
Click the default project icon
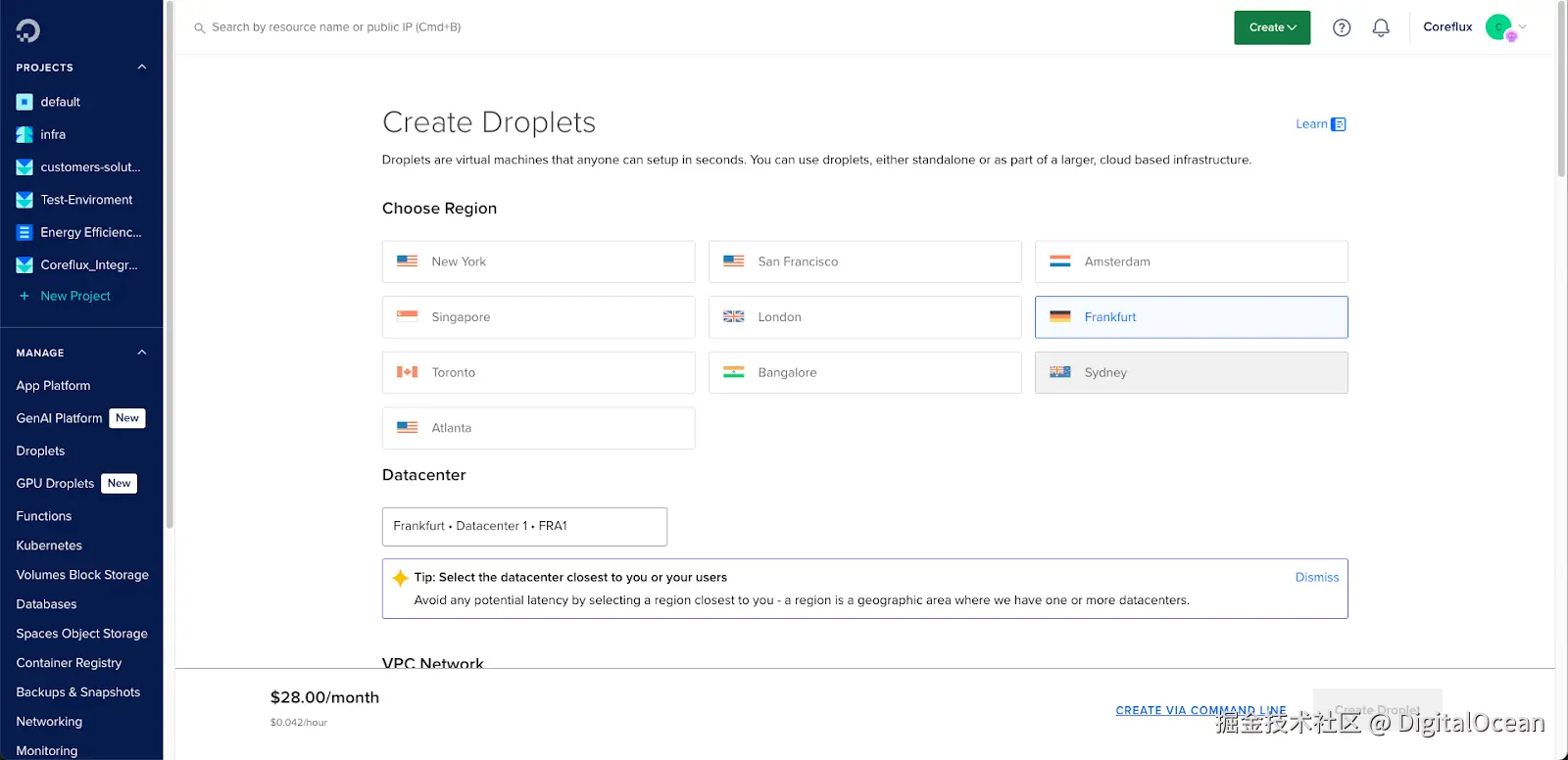[24, 102]
